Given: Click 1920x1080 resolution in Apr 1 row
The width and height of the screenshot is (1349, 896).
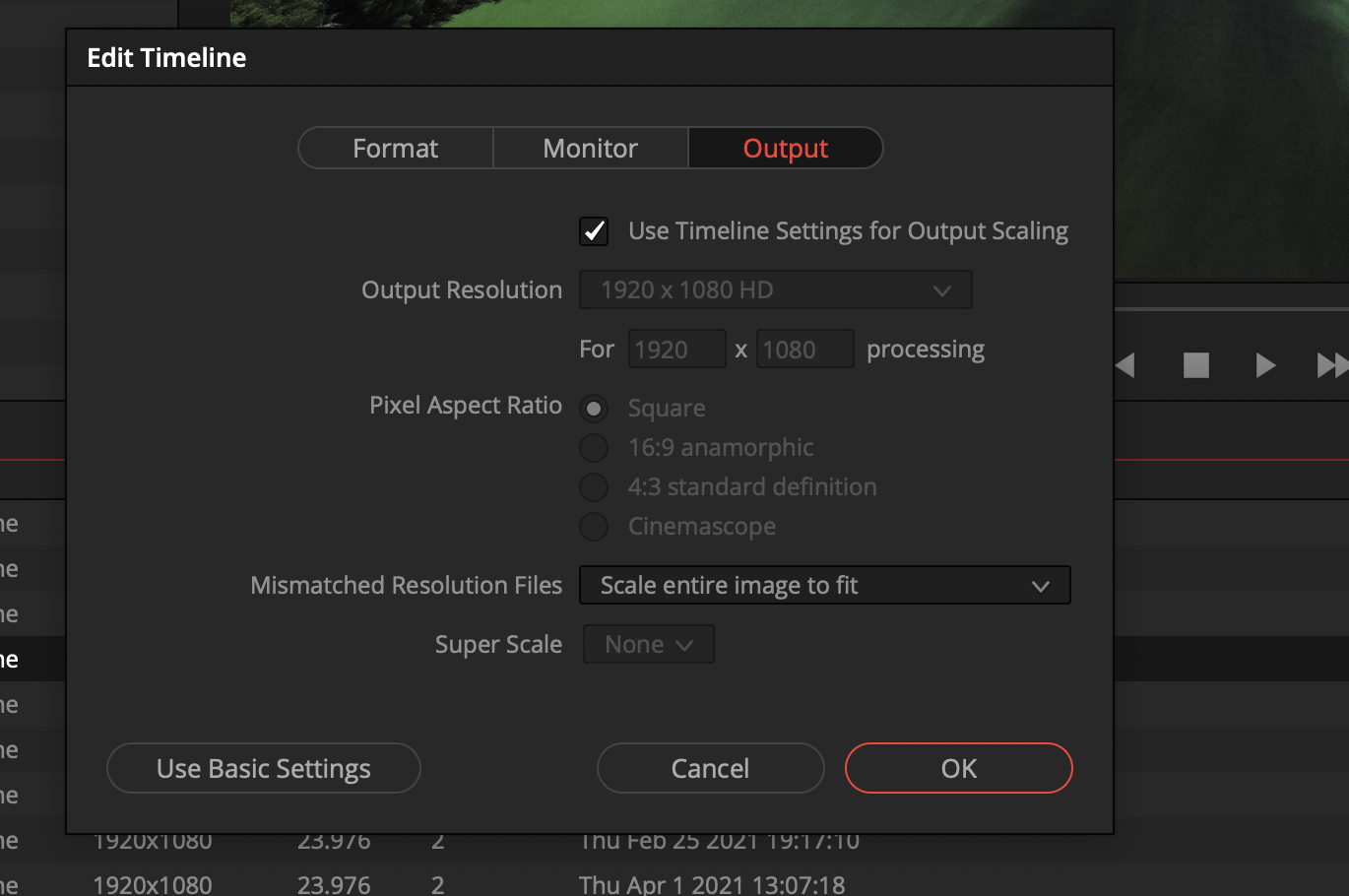Looking at the screenshot, I should 153,884.
